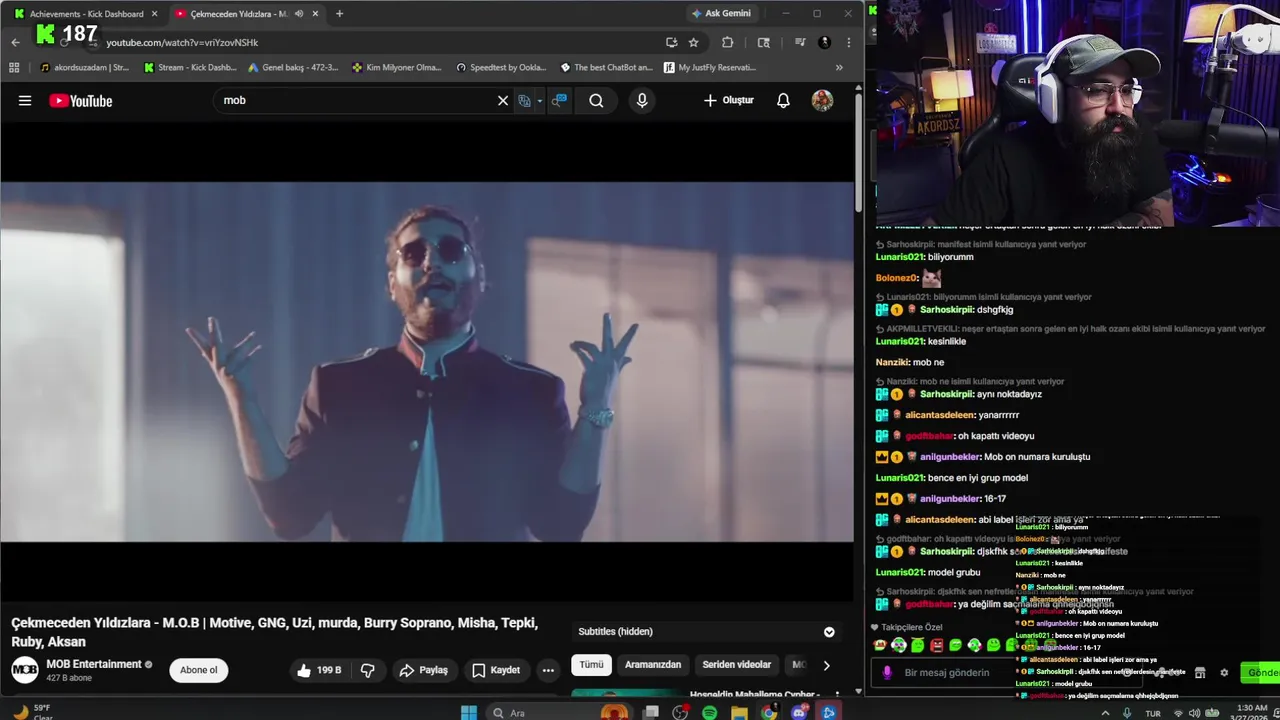This screenshot has width=1280, height=720.
Task: Open the My JustFly Reservation bookmark
Action: 709,68
